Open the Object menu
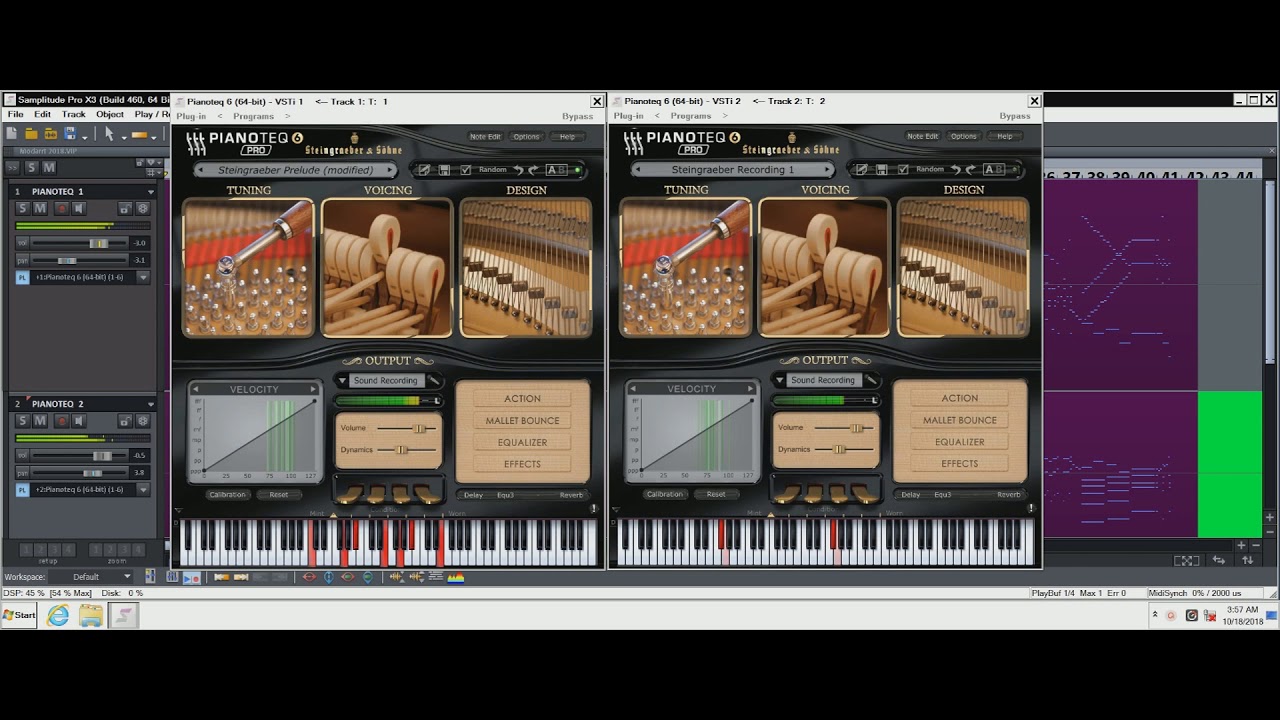This screenshot has height=720, width=1280. pos(110,115)
